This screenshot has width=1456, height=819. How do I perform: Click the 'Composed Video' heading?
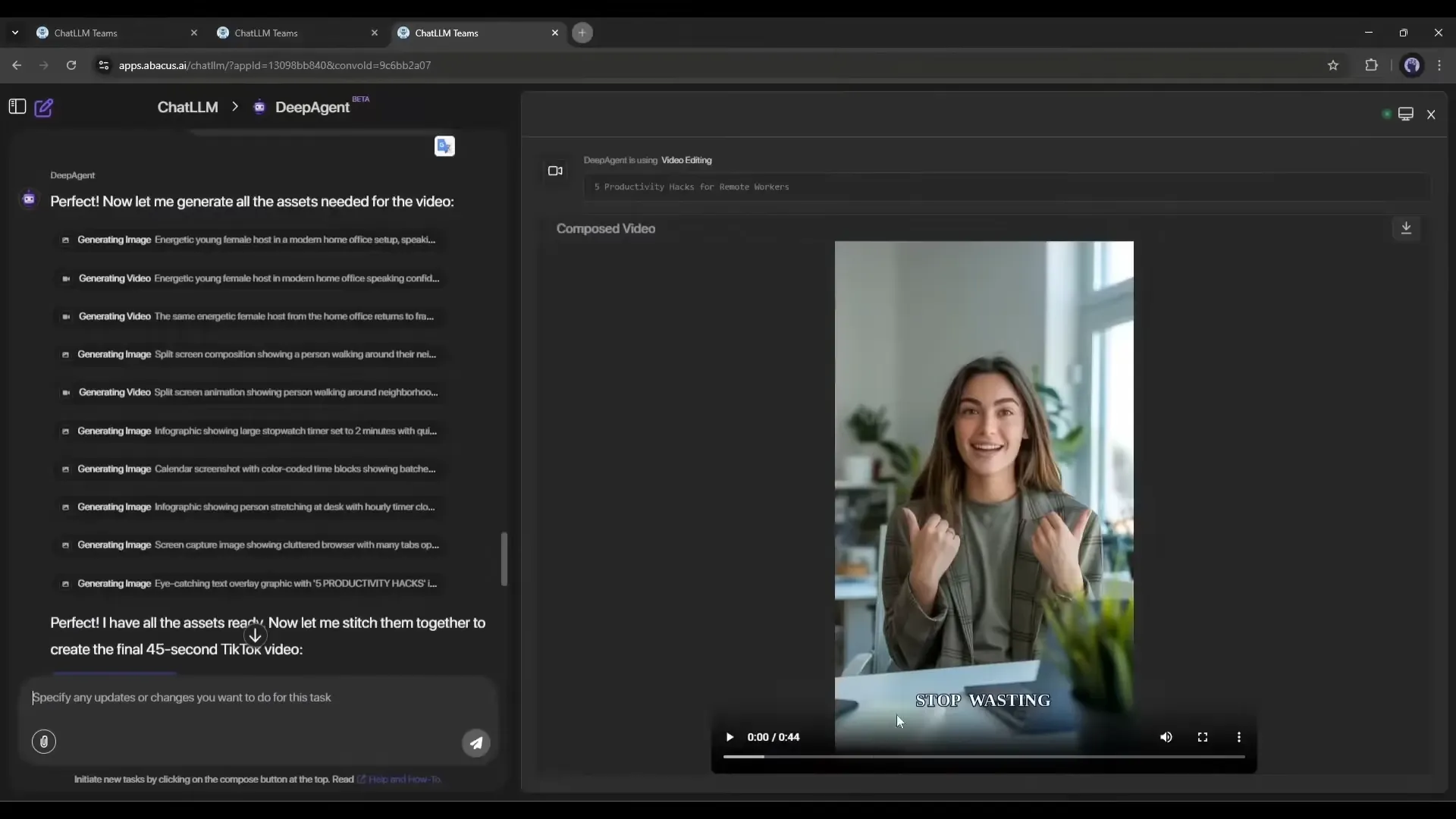coord(606,228)
